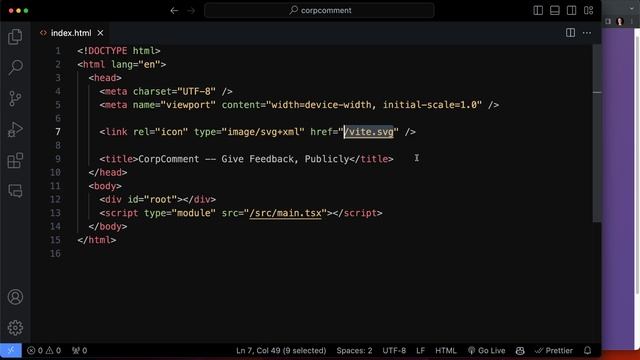This screenshot has height=360, width=640.
Task: Open the Explorer view in activity bar
Action: pos(15,37)
